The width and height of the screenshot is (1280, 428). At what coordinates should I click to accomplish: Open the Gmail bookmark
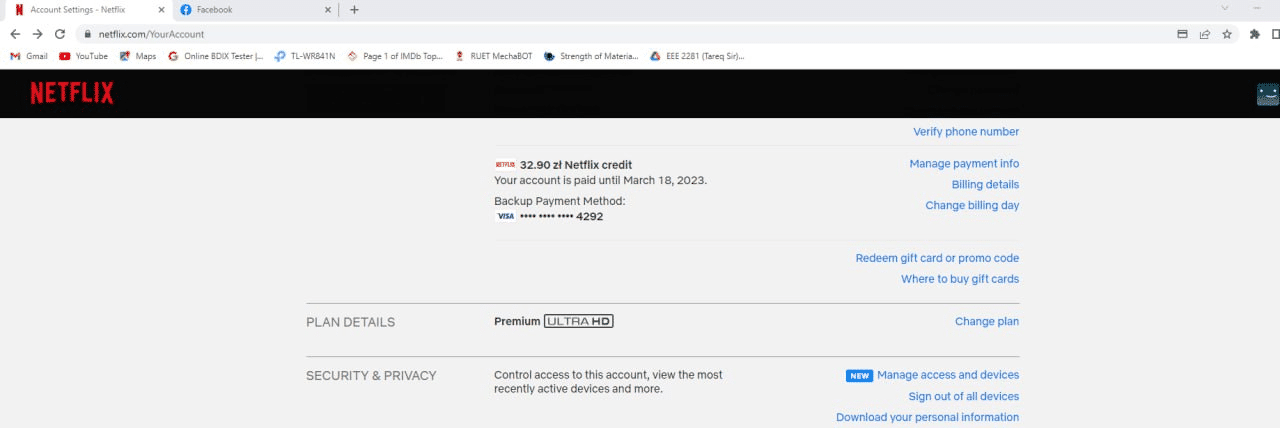coord(29,56)
